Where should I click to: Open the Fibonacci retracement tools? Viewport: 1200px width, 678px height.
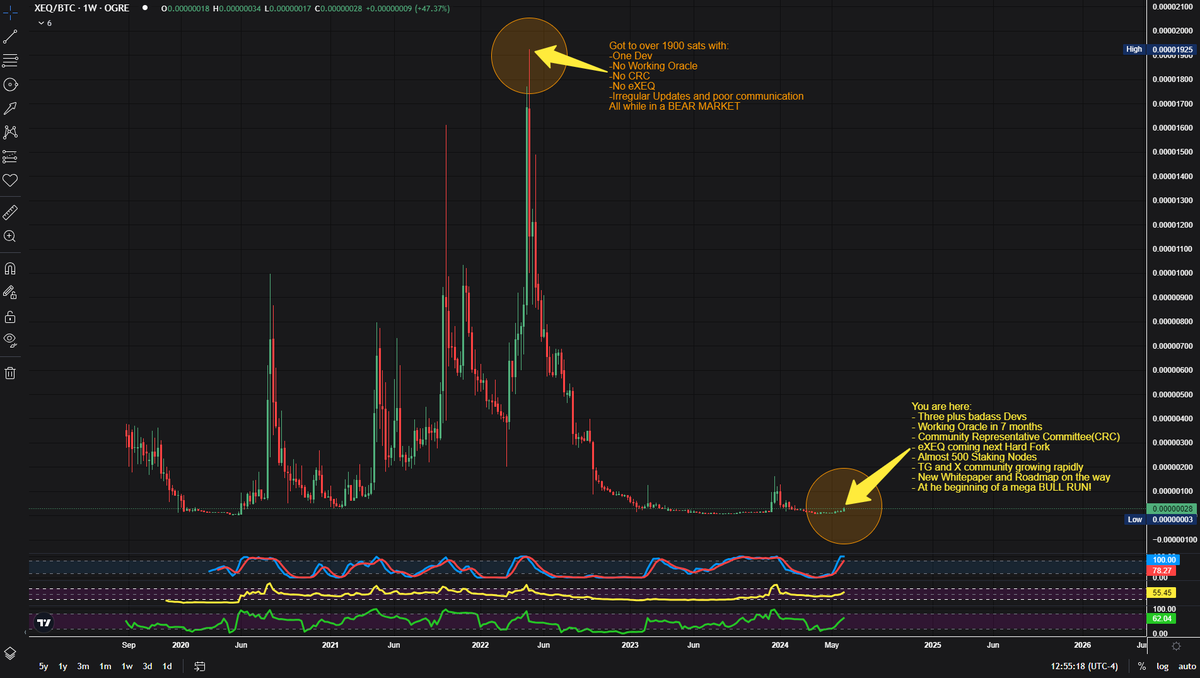click(10, 59)
